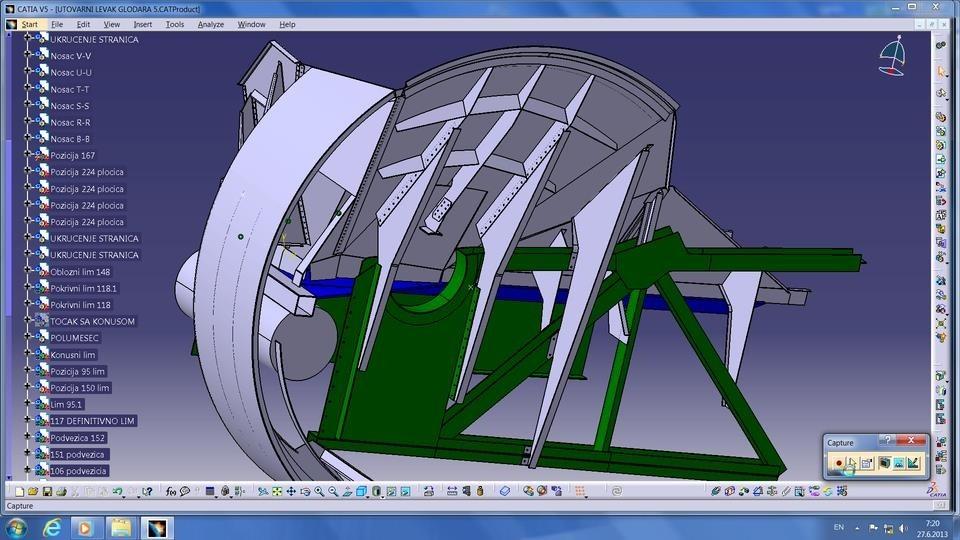This screenshot has width=960, height=540.
Task: Expand the TOCAK SA KONUSOM node
Action: tap(27, 320)
